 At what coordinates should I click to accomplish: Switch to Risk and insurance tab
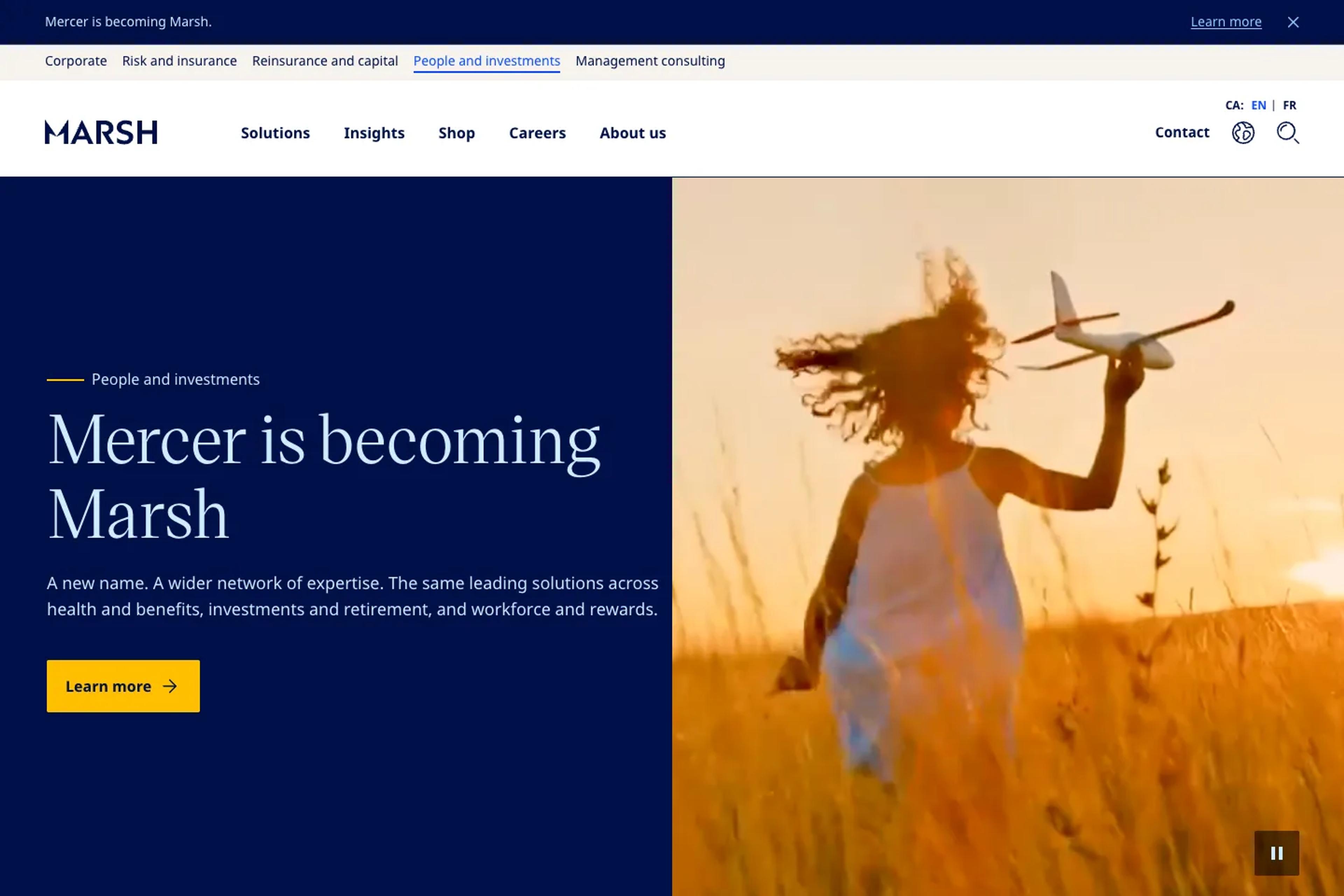pos(180,61)
